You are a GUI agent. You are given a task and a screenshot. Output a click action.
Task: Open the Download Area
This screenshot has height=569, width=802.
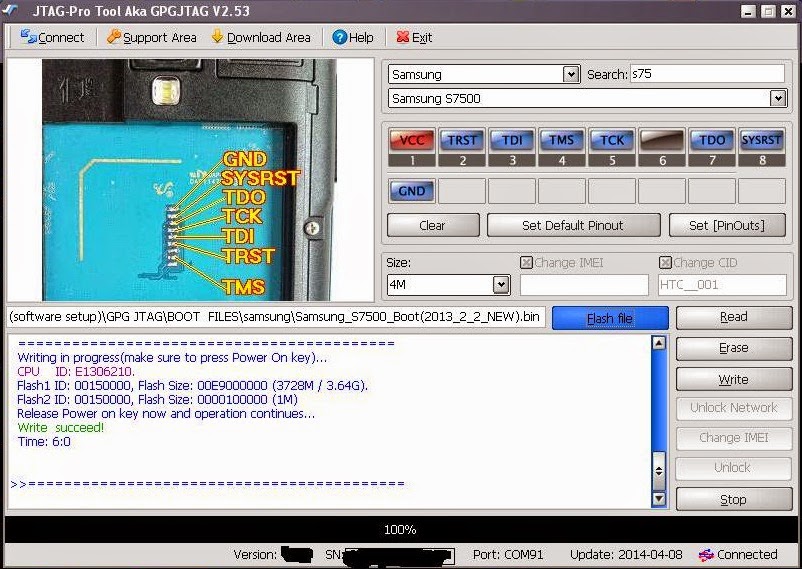tap(261, 37)
